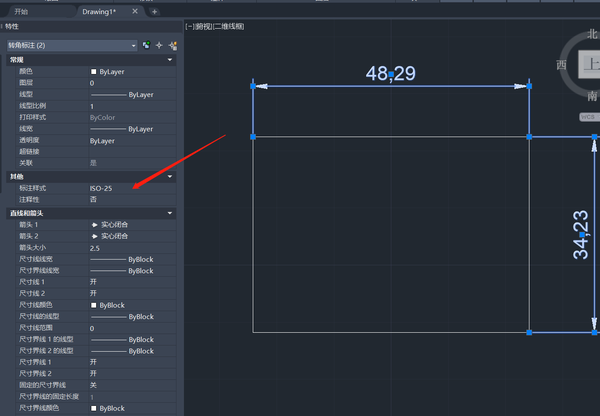This screenshot has width=600, height=416.
Task: Open the 二维线框 visual style menu
Action: click(x=228, y=26)
